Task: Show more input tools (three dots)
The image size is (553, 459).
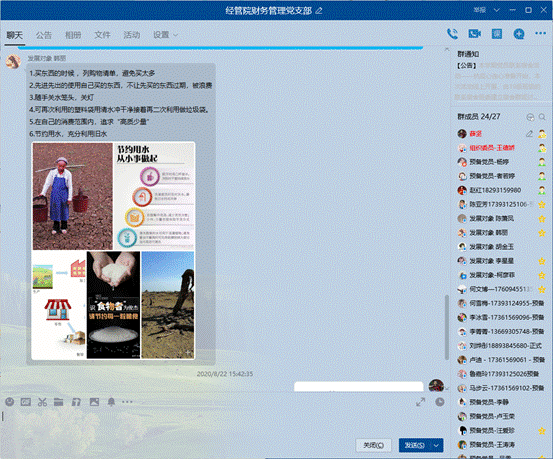Action: pyautogui.click(x=127, y=402)
